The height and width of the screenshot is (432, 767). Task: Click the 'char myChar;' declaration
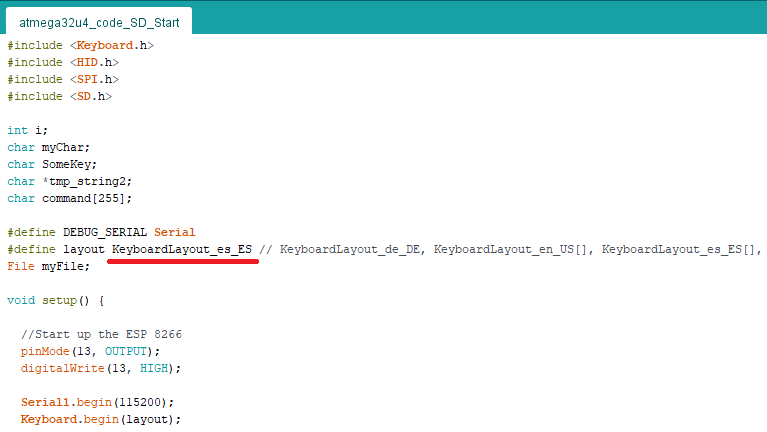(48, 147)
